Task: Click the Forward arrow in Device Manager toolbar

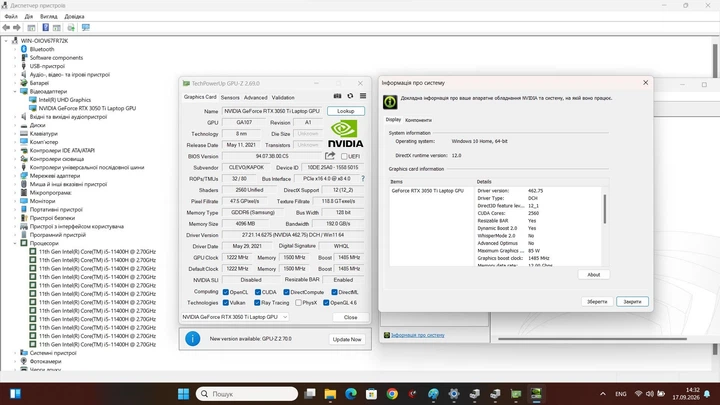Action: (x=17, y=28)
